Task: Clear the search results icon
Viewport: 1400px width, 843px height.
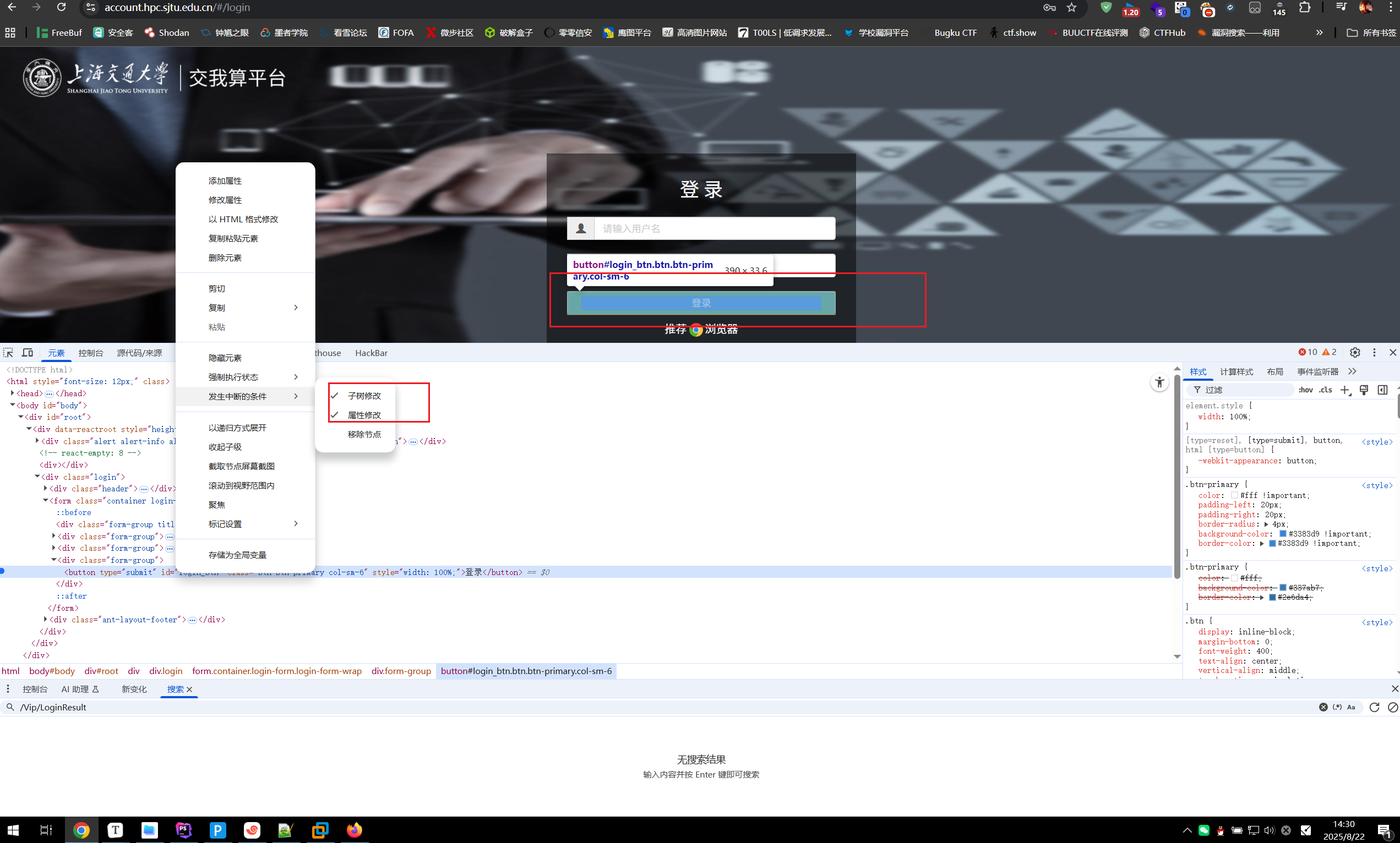Action: coord(1393,707)
